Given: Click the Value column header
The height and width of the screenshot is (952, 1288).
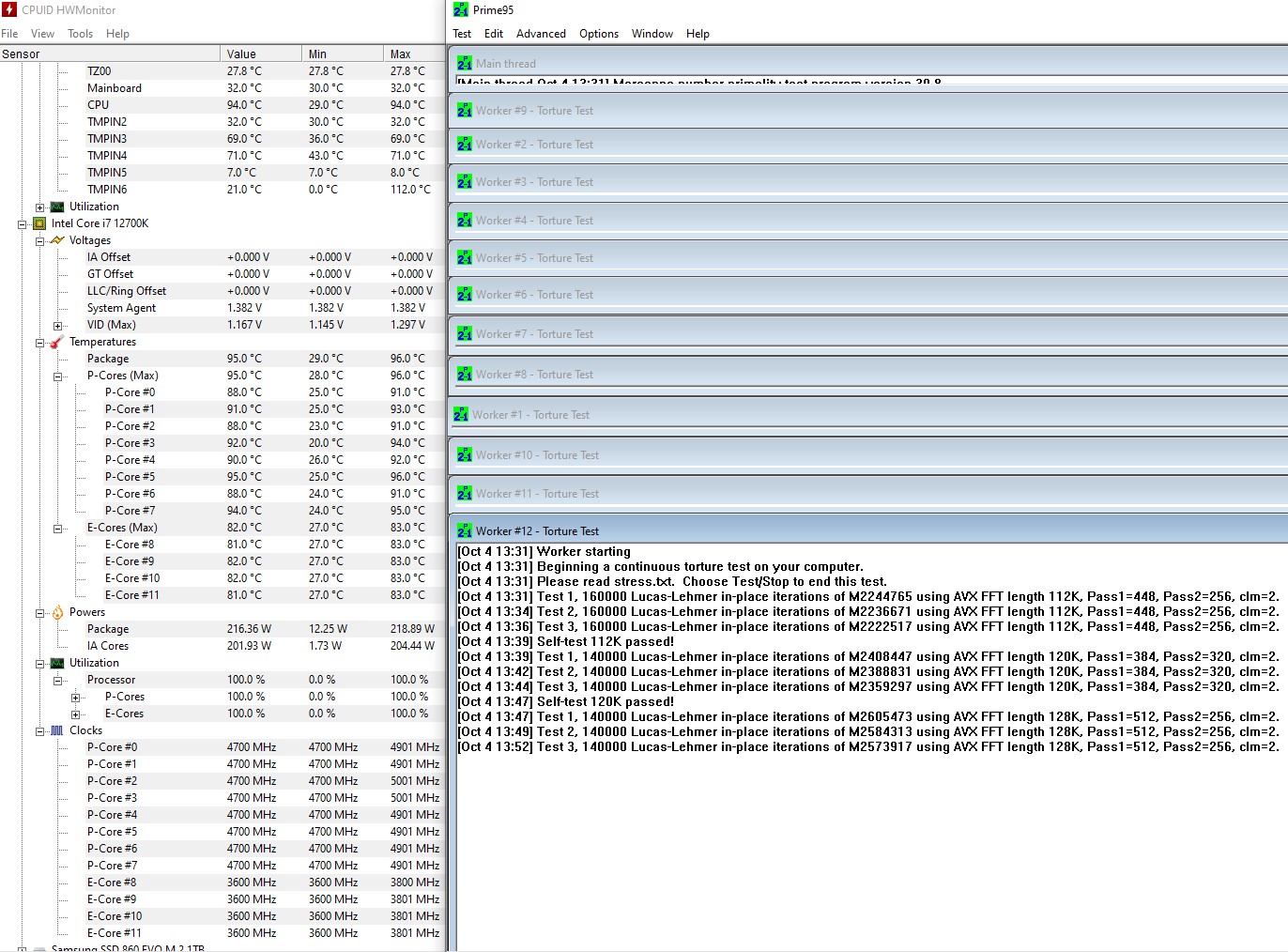Looking at the screenshot, I should coord(261,54).
